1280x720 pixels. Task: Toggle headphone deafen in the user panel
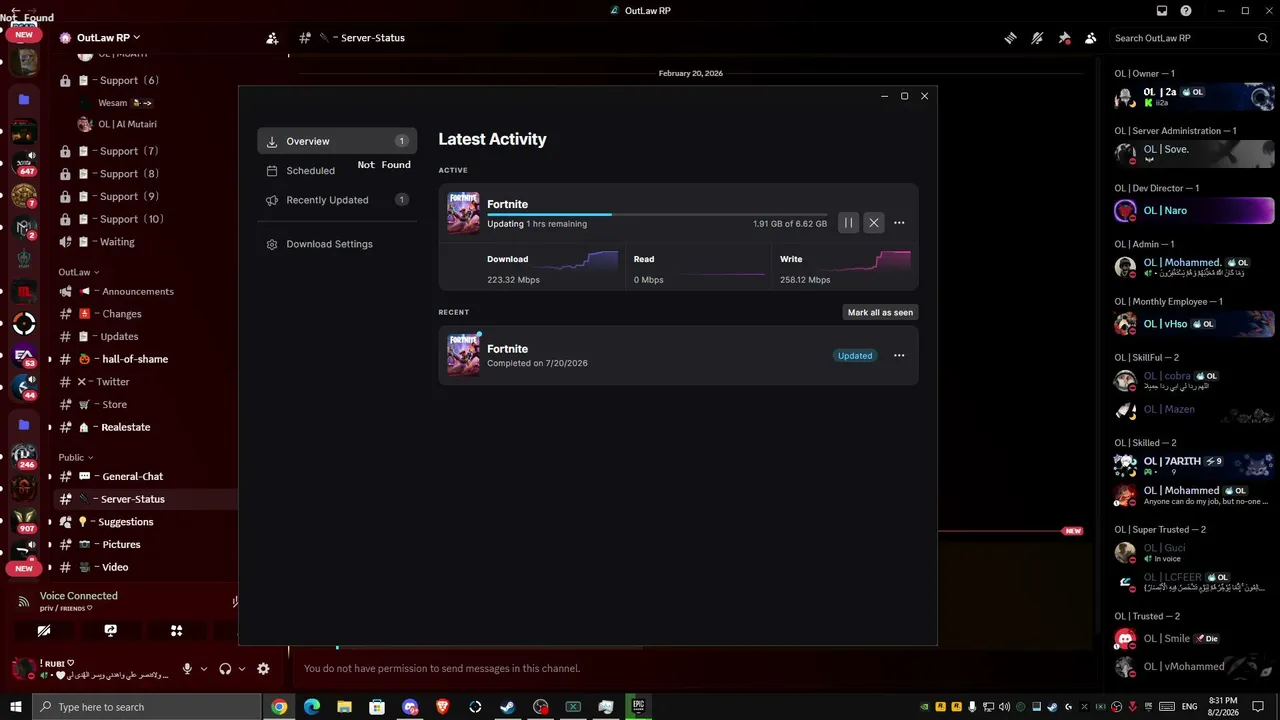point(225,669)
